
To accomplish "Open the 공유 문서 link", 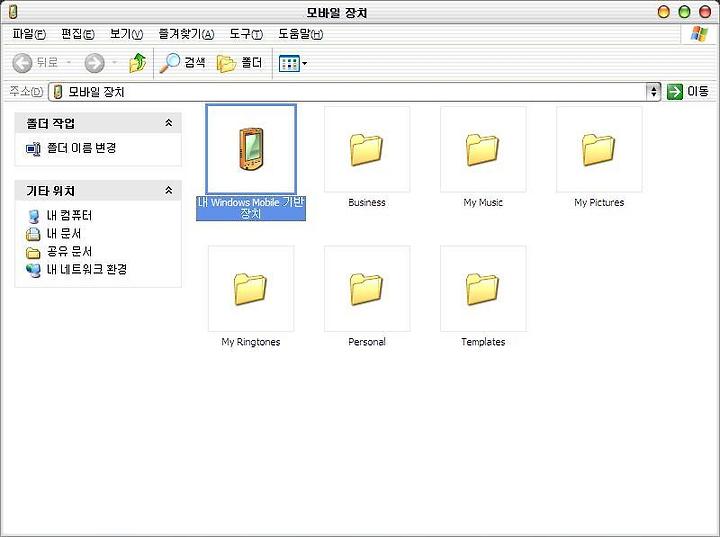I will tap(69, 251).
